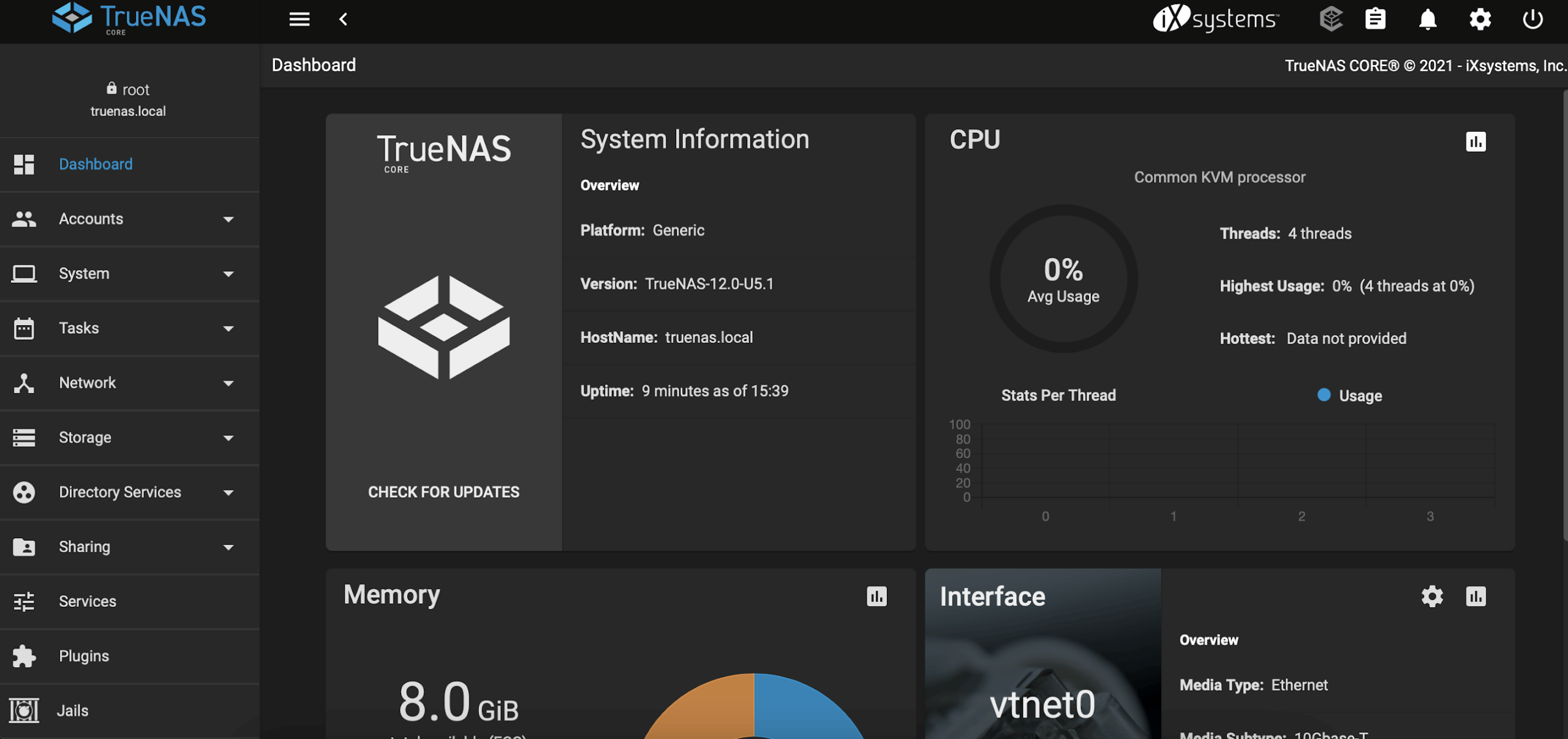Open Interface reports chart icon
Screen dimensions: 1568x739
(x=1476, y=596)
